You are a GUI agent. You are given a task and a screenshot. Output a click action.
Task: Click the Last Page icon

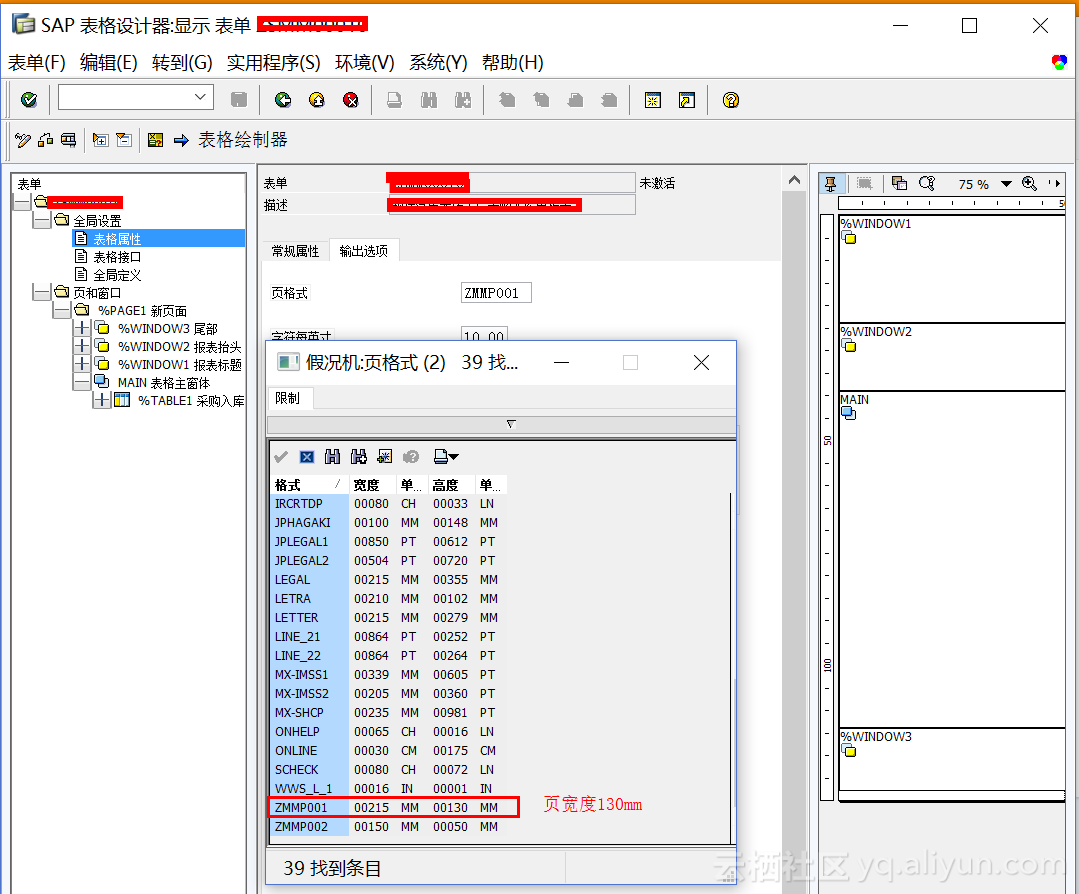tap(609, 100)
